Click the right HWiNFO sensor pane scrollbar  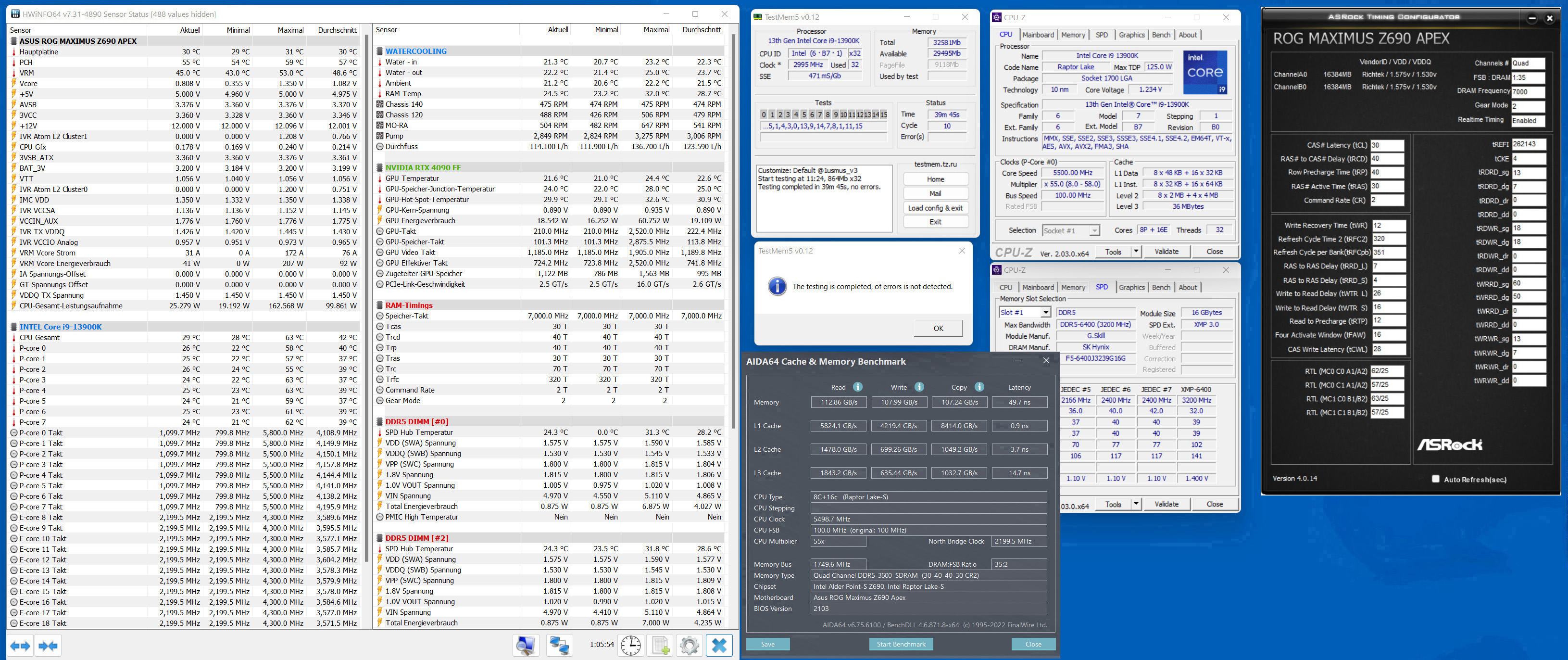733,231
